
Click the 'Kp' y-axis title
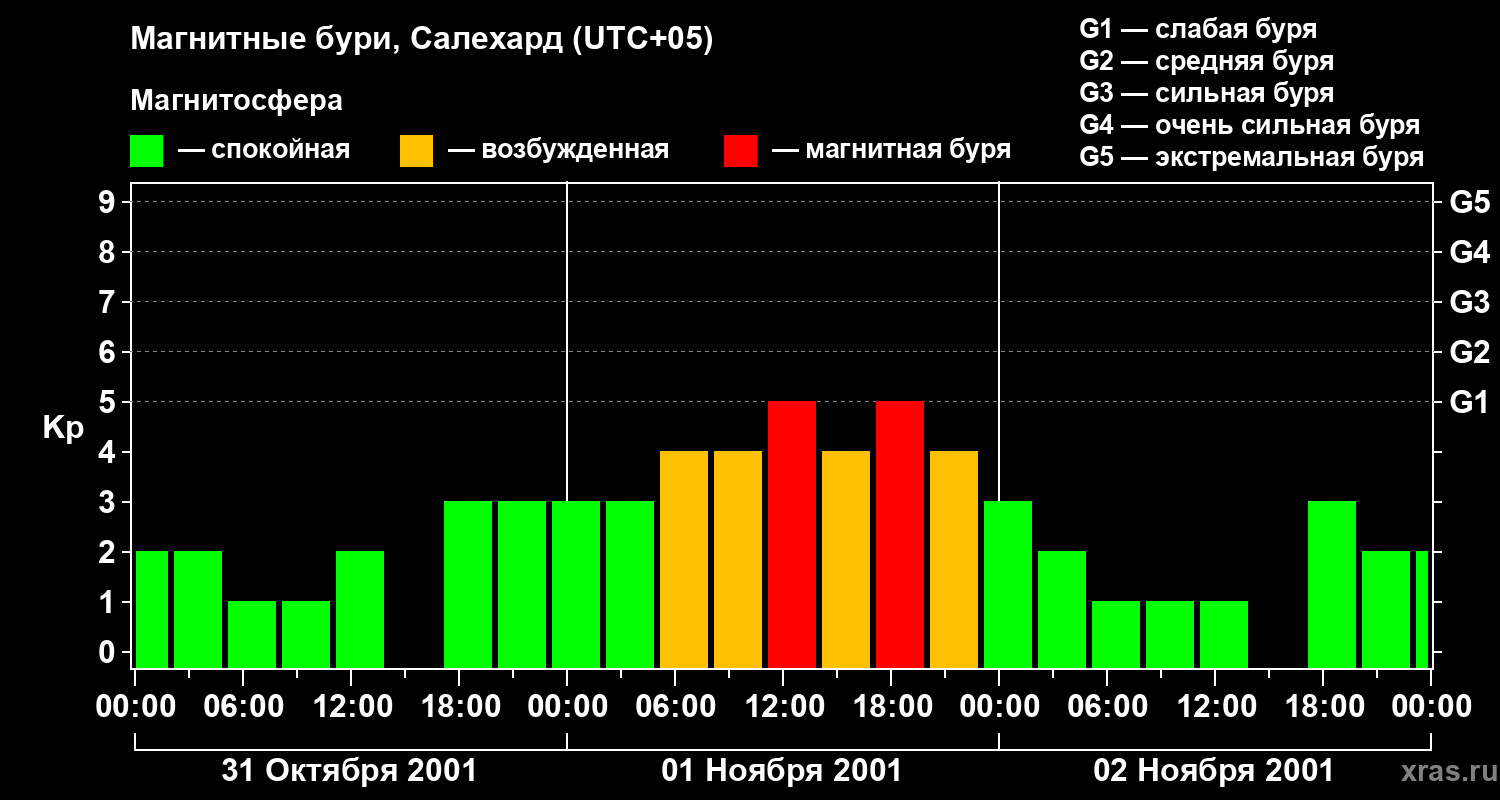tap(63, 427)
